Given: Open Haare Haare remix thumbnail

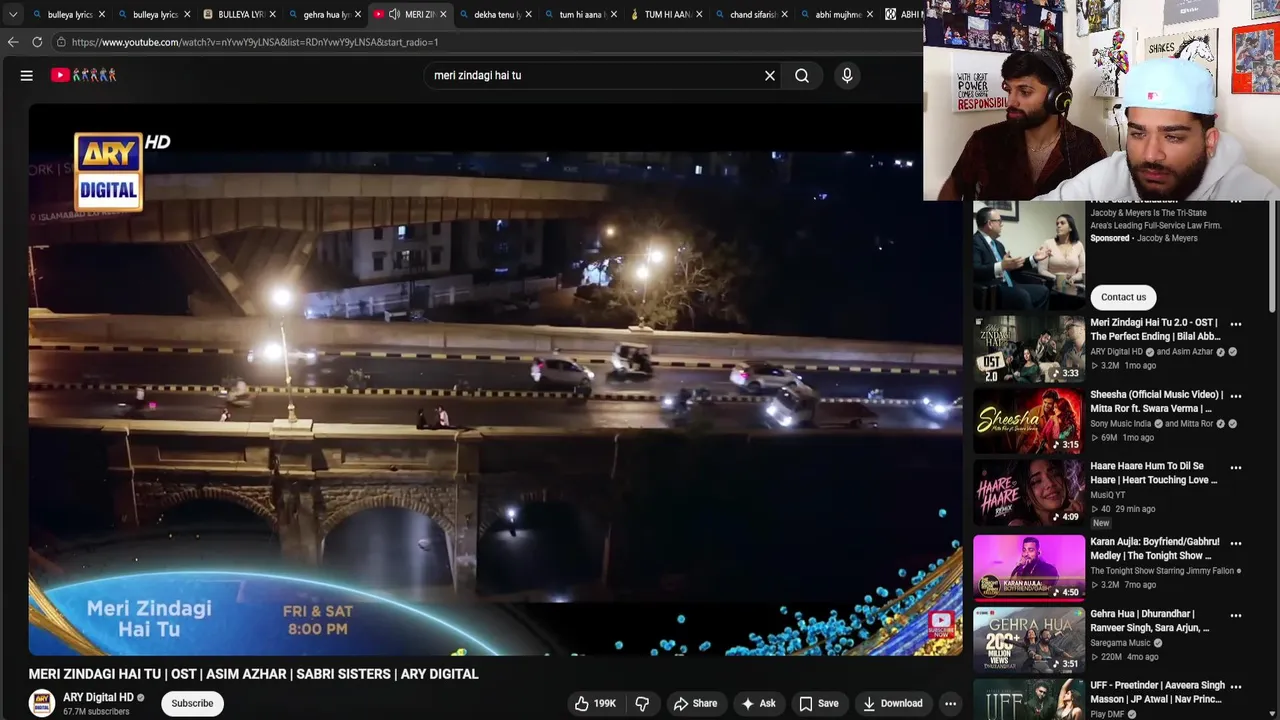Looking at the screenshot, I should tap(1029, 493).
